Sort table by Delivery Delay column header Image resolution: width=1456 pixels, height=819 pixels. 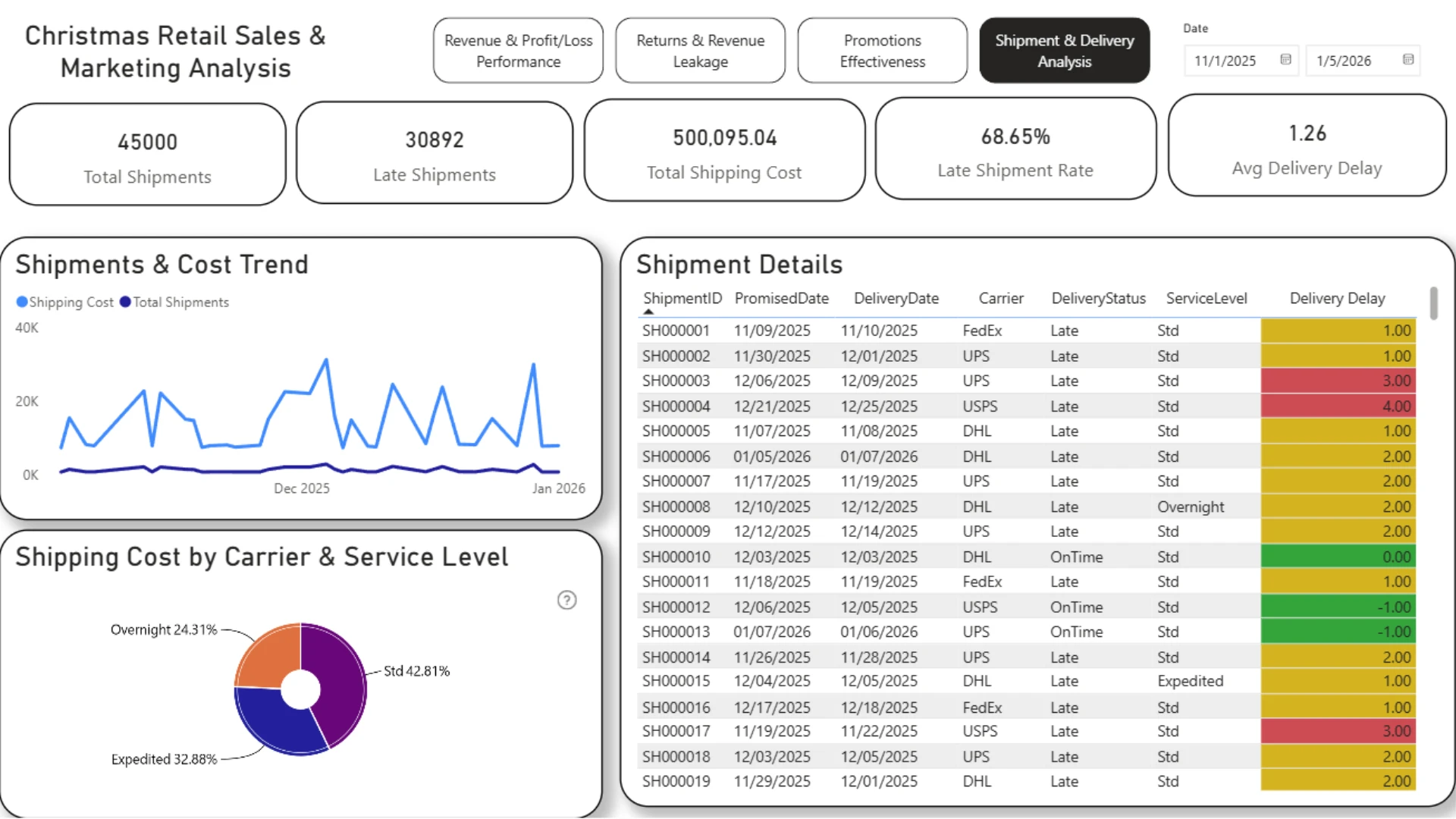(x=1337, y=299)
